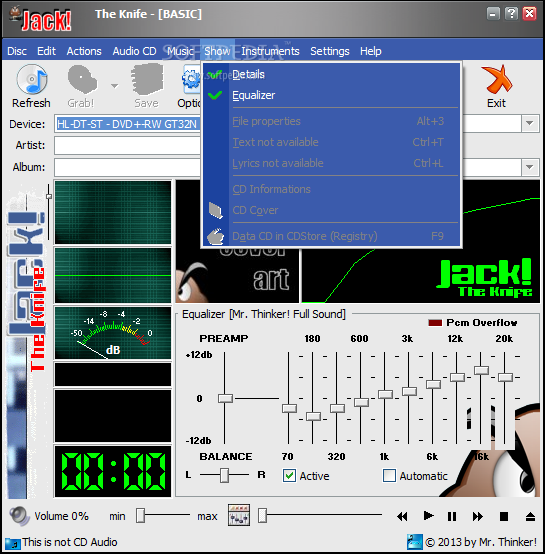The width and height of the screenshot is (545, 554).
Task: Click the 3k equalizer slider handle
Action: (x=409, y=391)
